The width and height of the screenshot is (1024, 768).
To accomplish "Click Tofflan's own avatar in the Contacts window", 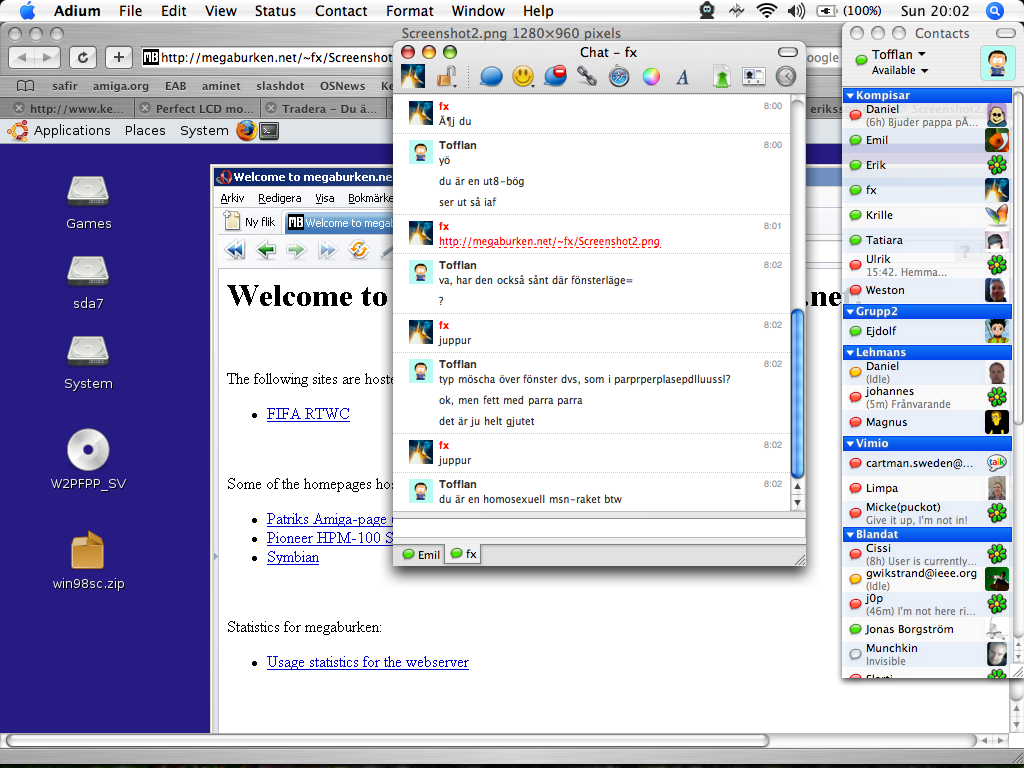I will pyautogui.click(x=997, y=63).
